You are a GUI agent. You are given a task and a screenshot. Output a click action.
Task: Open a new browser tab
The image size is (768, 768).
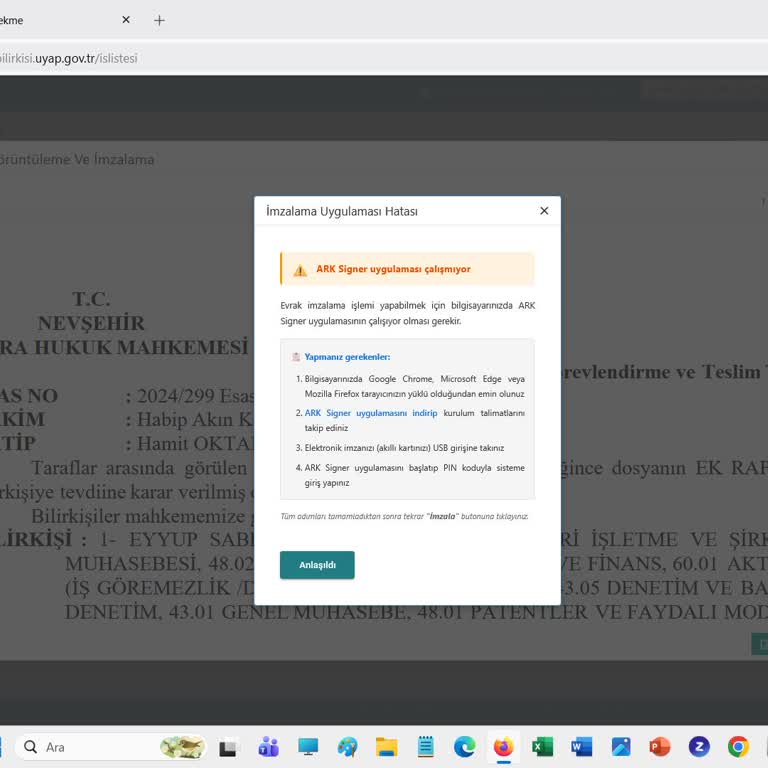coord(159,21)
